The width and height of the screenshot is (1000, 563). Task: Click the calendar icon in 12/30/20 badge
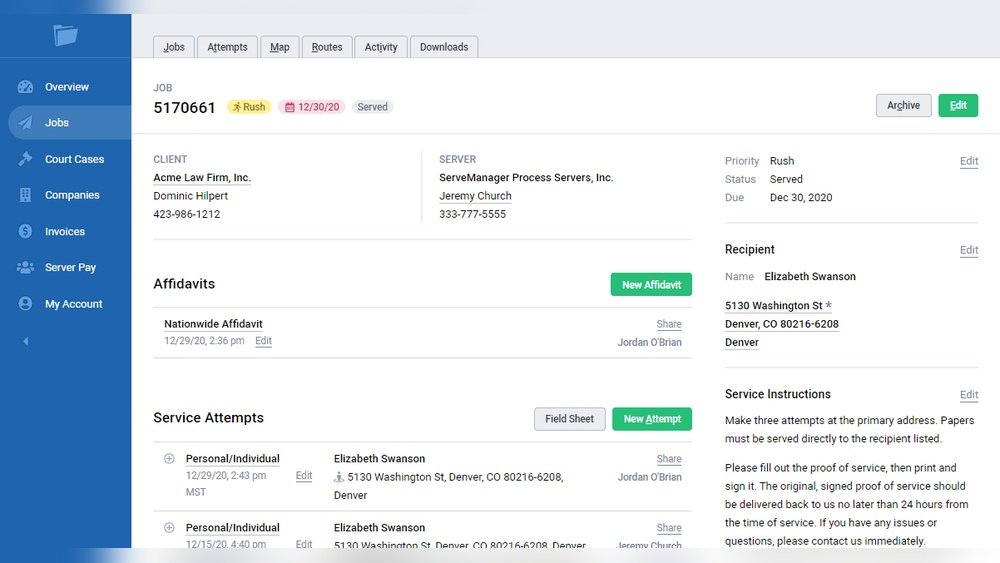[290, 107]
